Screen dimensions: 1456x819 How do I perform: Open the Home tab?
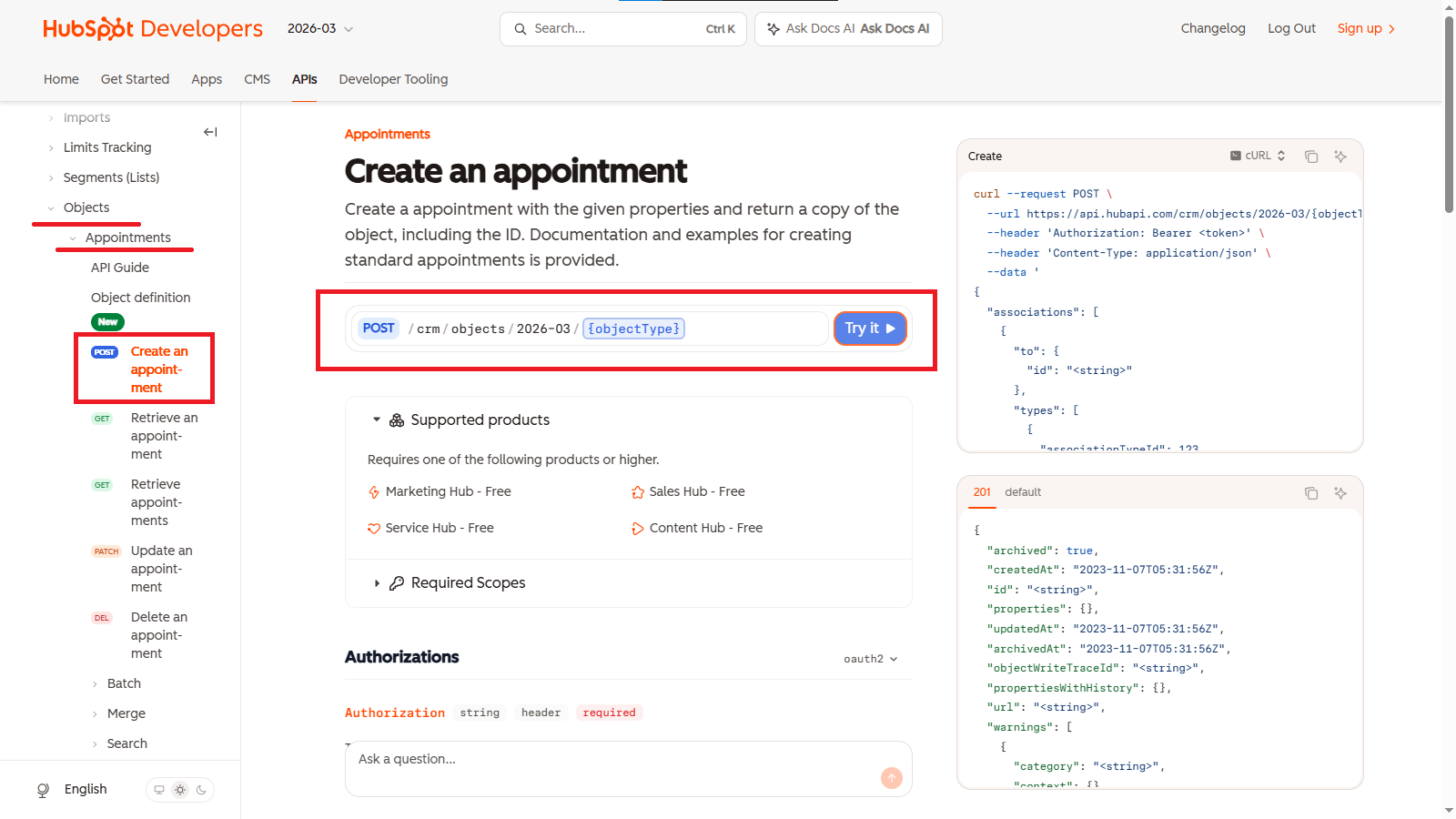coord(61,79)
